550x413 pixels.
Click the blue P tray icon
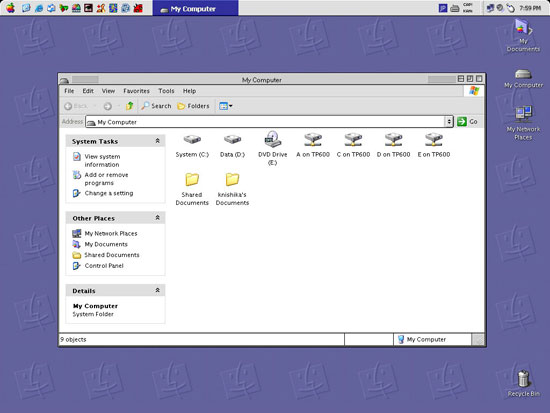click(x=443, y=8)
